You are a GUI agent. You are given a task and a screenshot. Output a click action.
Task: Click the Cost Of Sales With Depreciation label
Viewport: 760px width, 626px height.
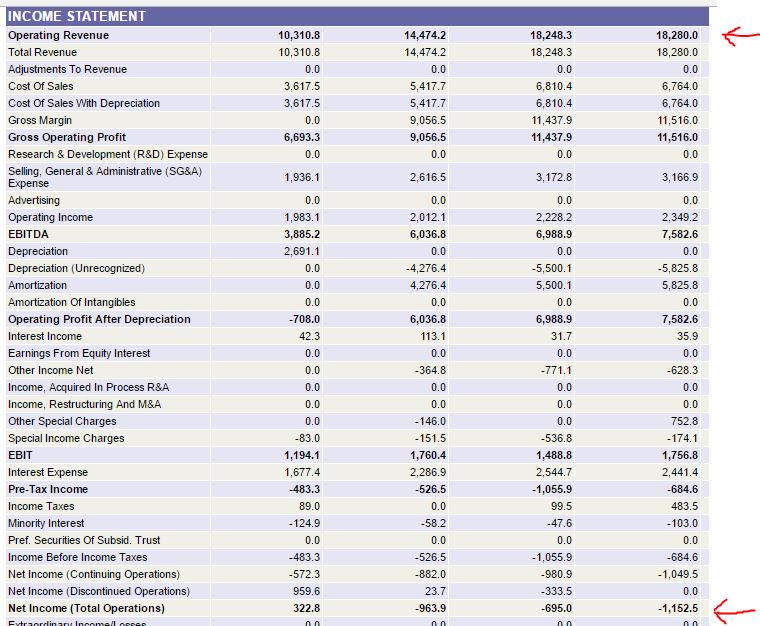[84, 103]
